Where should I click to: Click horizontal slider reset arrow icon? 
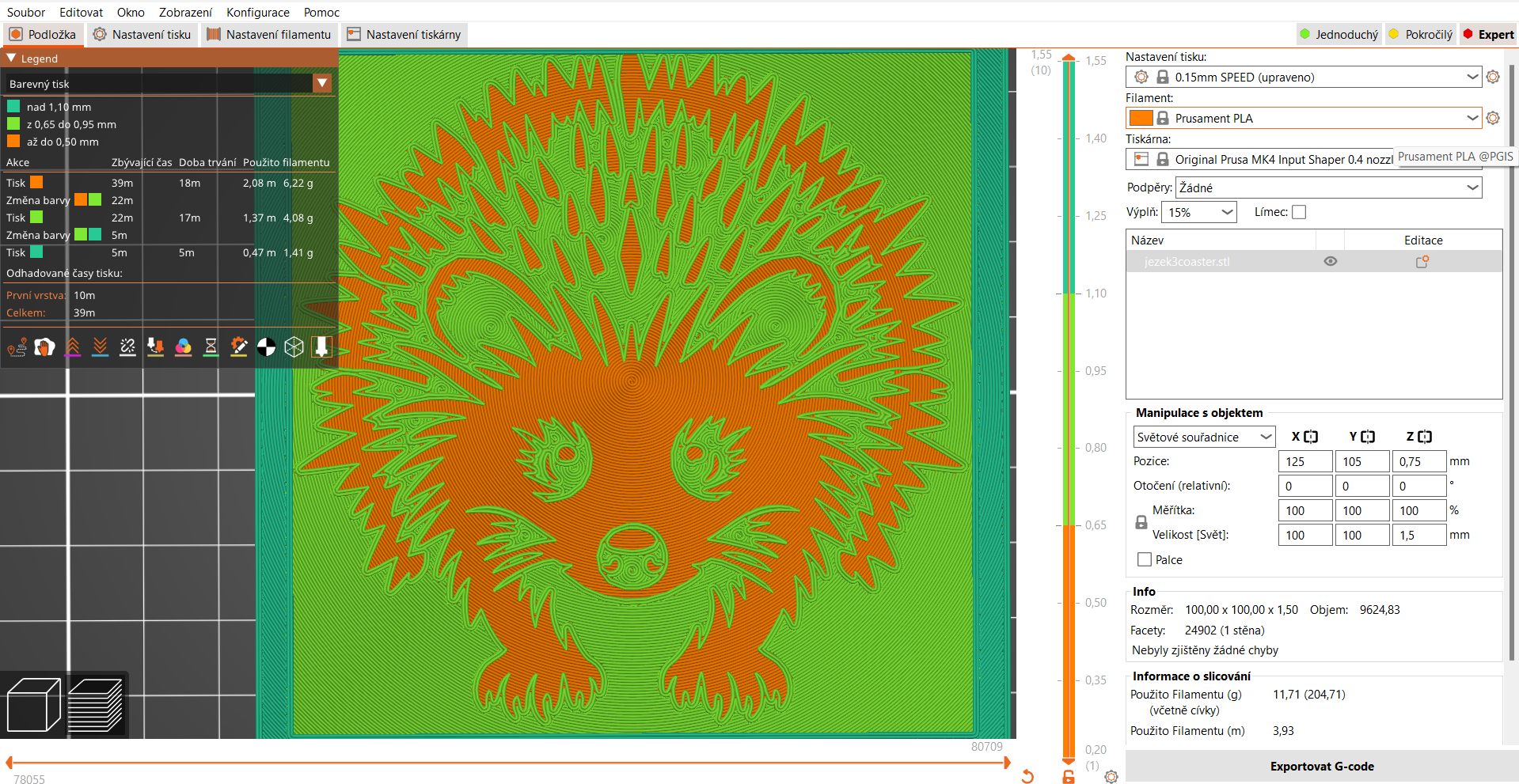tap(1027, 777)
